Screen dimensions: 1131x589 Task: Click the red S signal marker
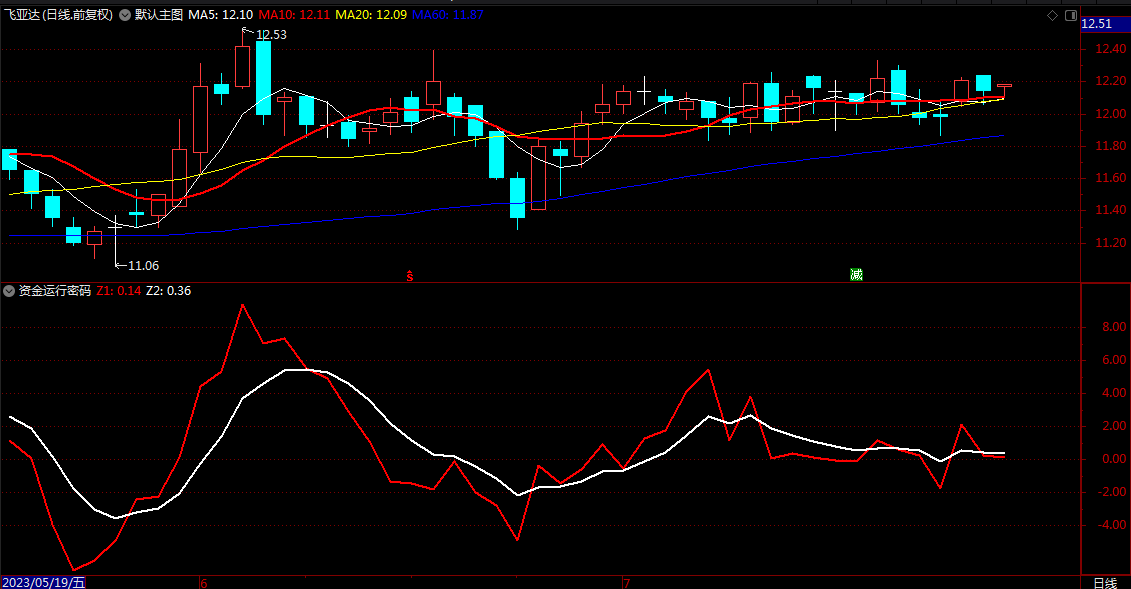[x=410, y=275]
